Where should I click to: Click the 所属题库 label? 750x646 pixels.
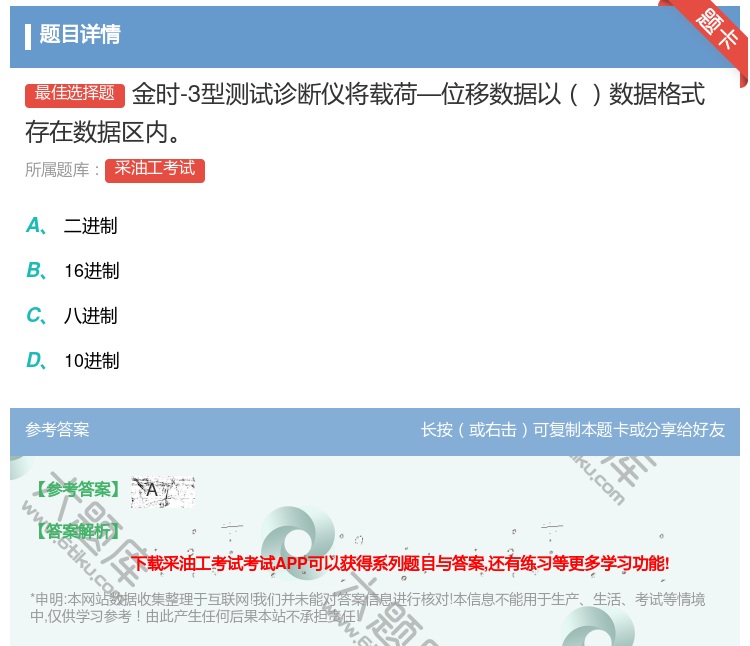click(62, 170)
